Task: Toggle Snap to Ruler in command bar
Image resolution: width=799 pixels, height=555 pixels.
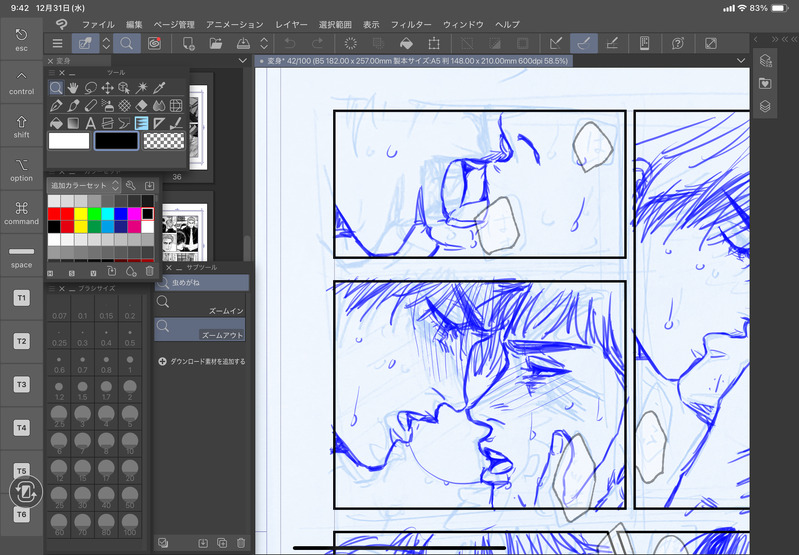Action: [x=556, y=43]
